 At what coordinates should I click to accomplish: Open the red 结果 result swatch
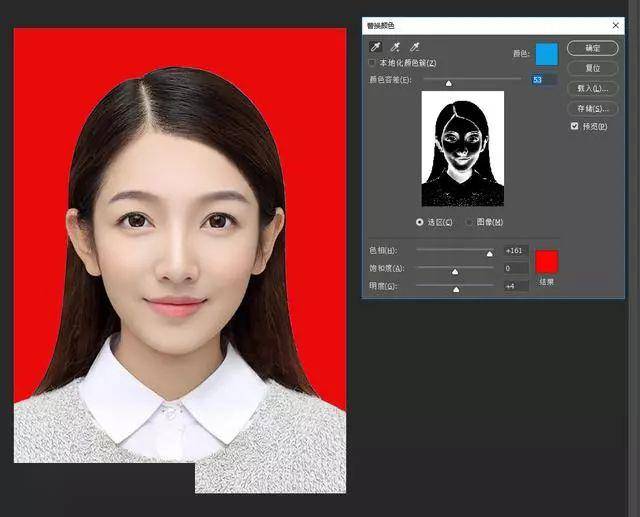[547, 262]
